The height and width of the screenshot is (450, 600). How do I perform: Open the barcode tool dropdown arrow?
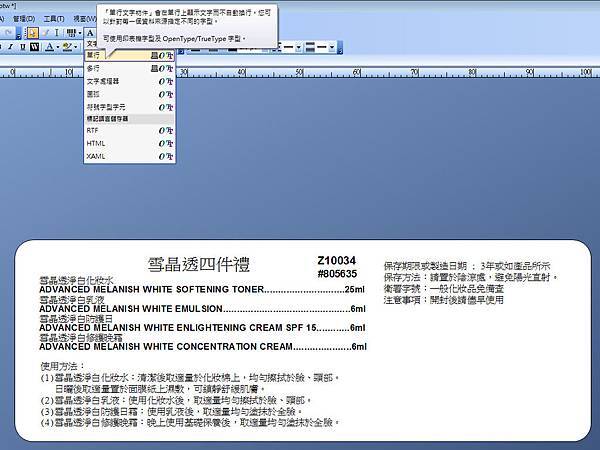80,33
